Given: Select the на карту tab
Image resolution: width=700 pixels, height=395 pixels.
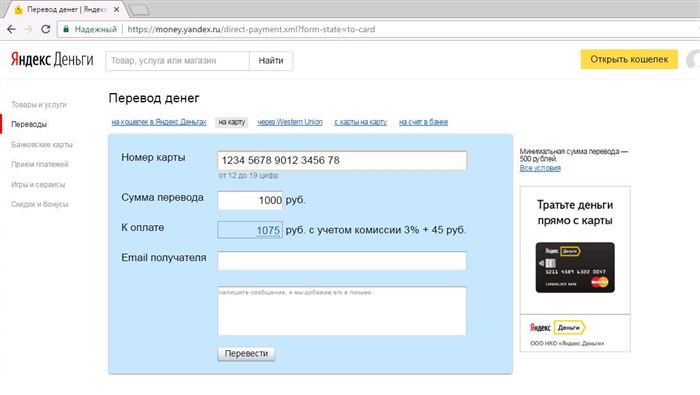Looking at the screenshot, I should [x=232, y=122].
